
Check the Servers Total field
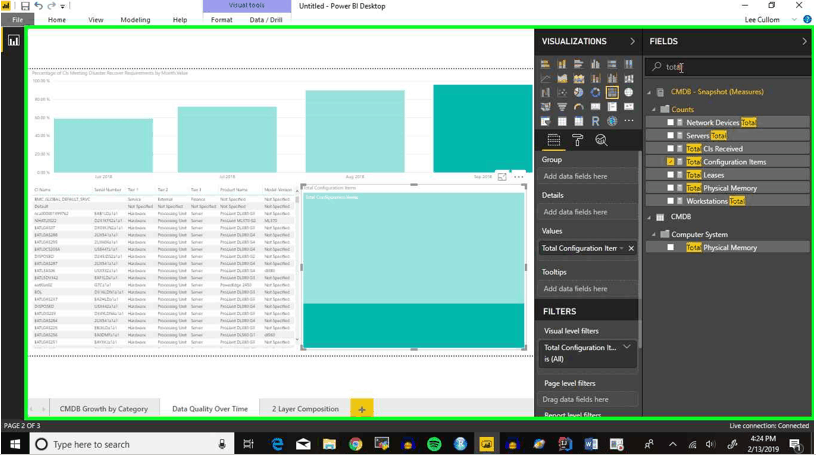tap(670, 135)
